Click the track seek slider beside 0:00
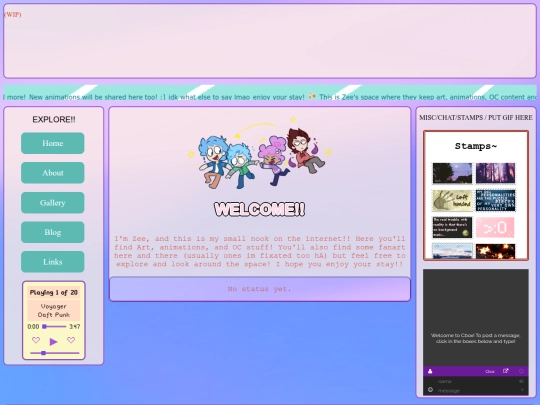This screenshot has width=540, height=405. coord(54,326)
